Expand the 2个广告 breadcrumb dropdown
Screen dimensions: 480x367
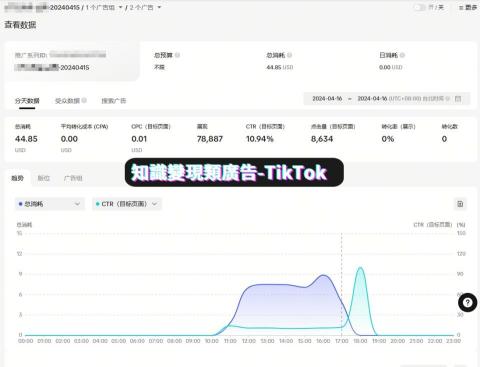pyautogui.click(x=159, y=7)
